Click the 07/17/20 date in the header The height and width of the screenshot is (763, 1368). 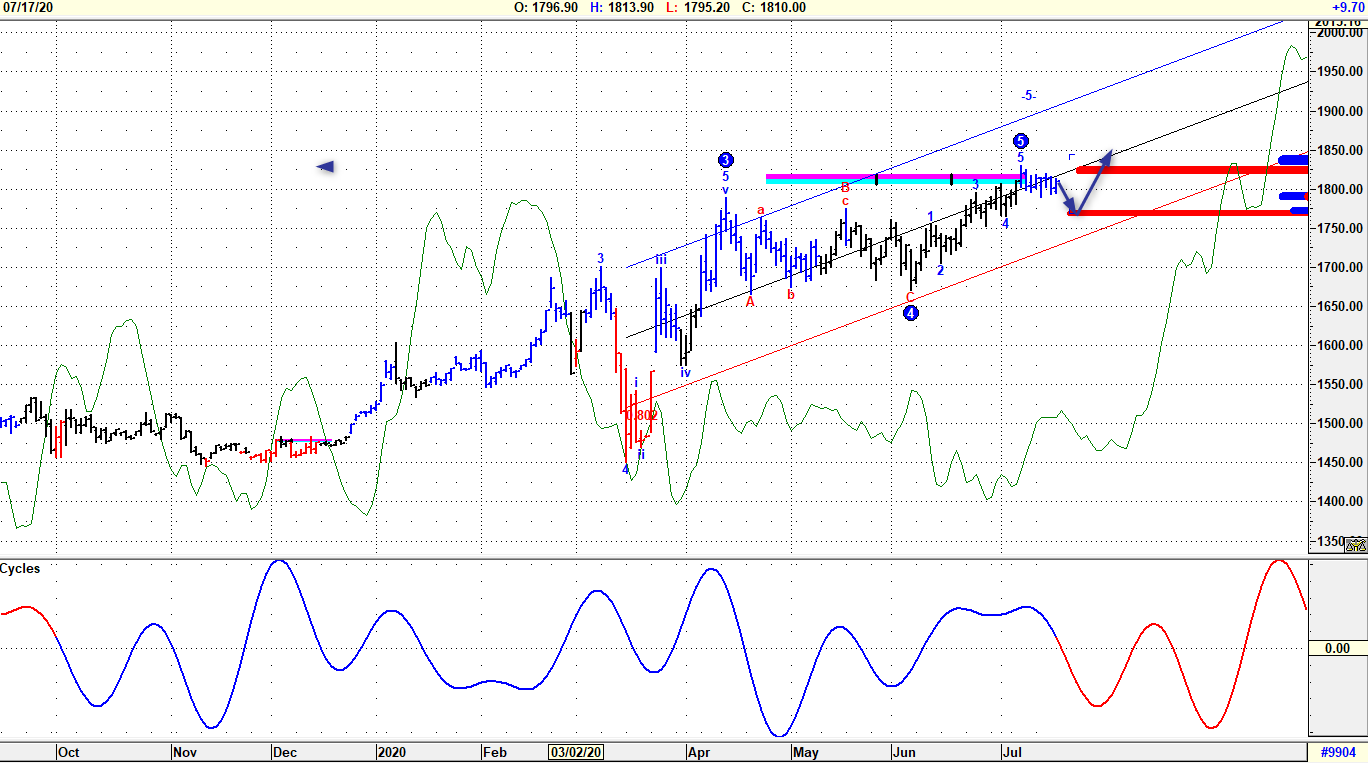(27, 7)
